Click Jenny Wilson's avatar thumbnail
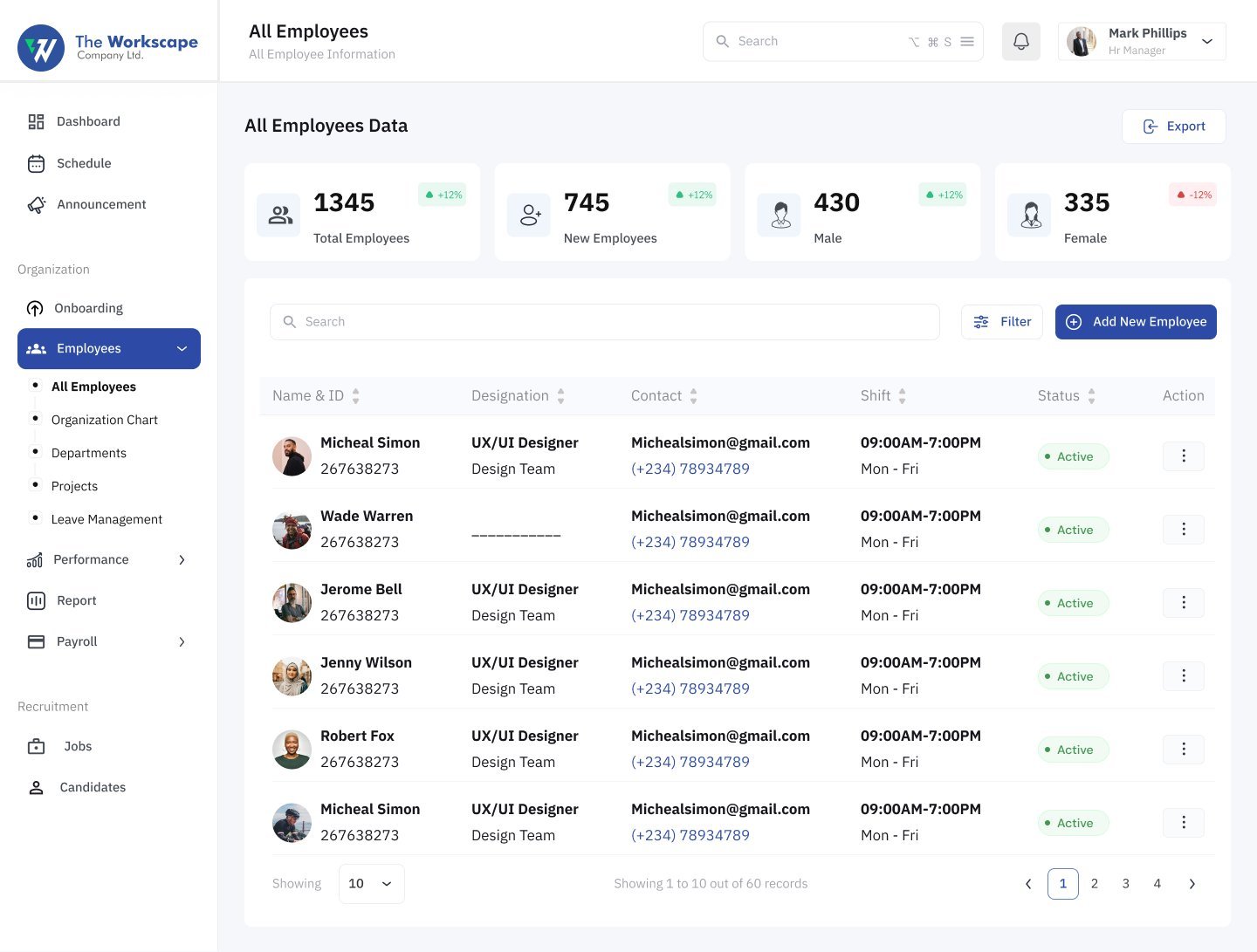The width and height of the screenshot is (1257, 952). point(292,675)
